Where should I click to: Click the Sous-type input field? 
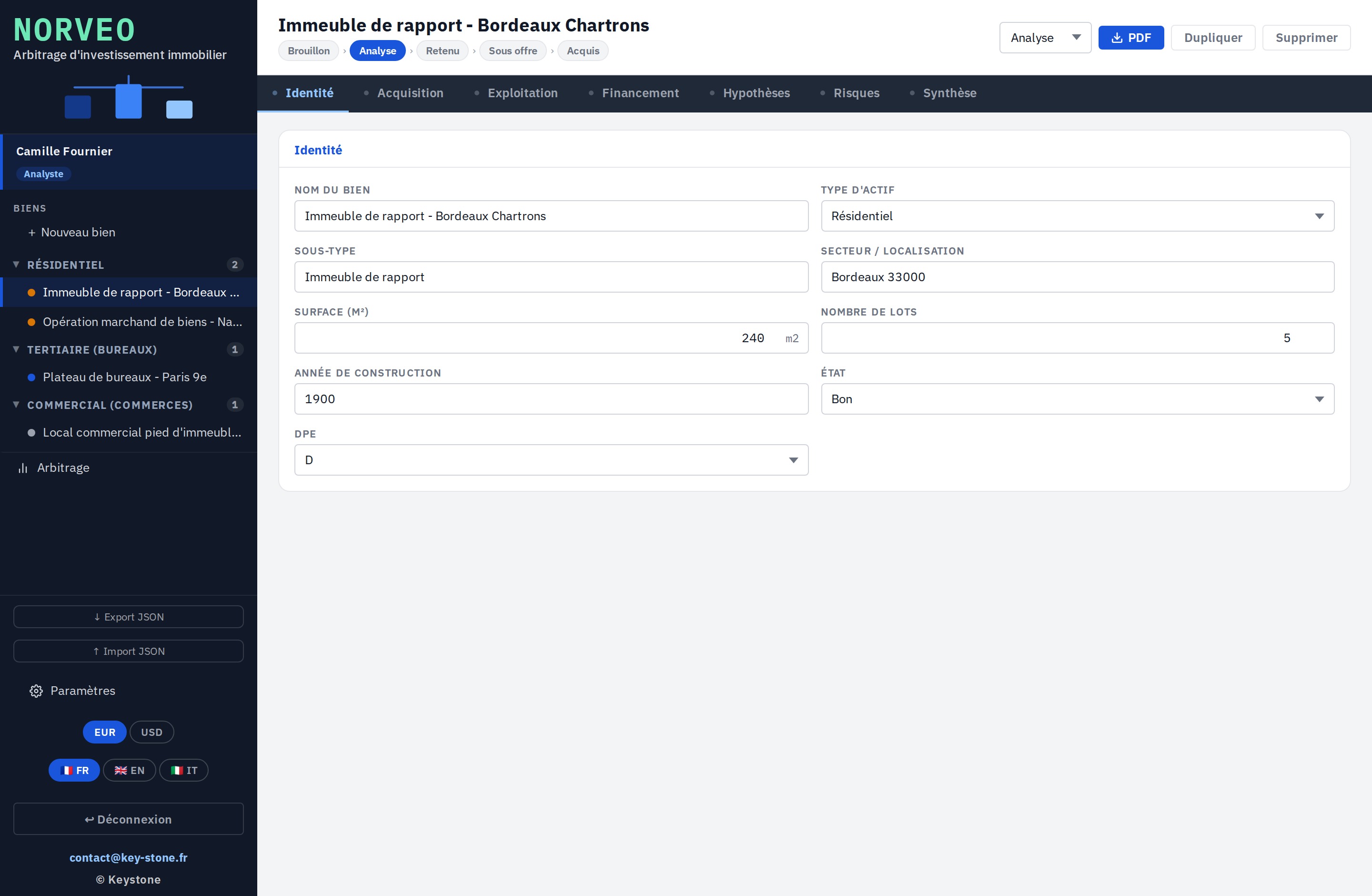click(x=551, y=277)
